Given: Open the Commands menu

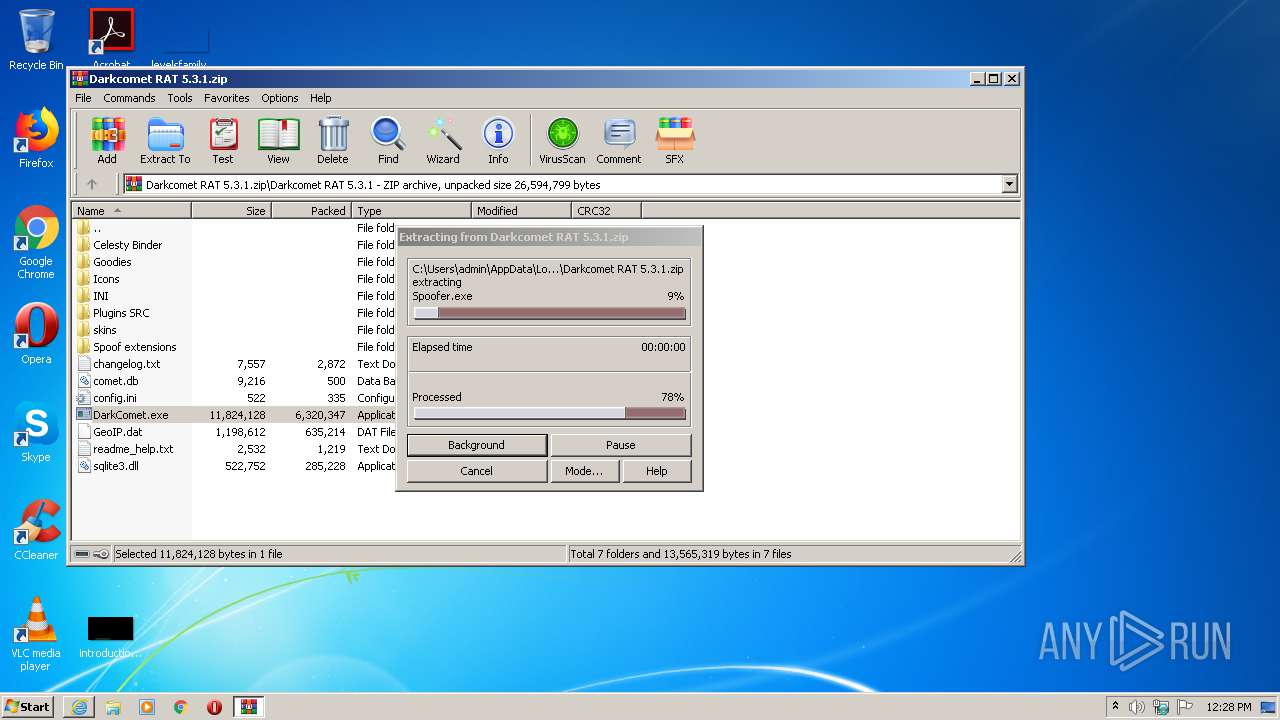Looking at the screenshot, I should [129, 98].
